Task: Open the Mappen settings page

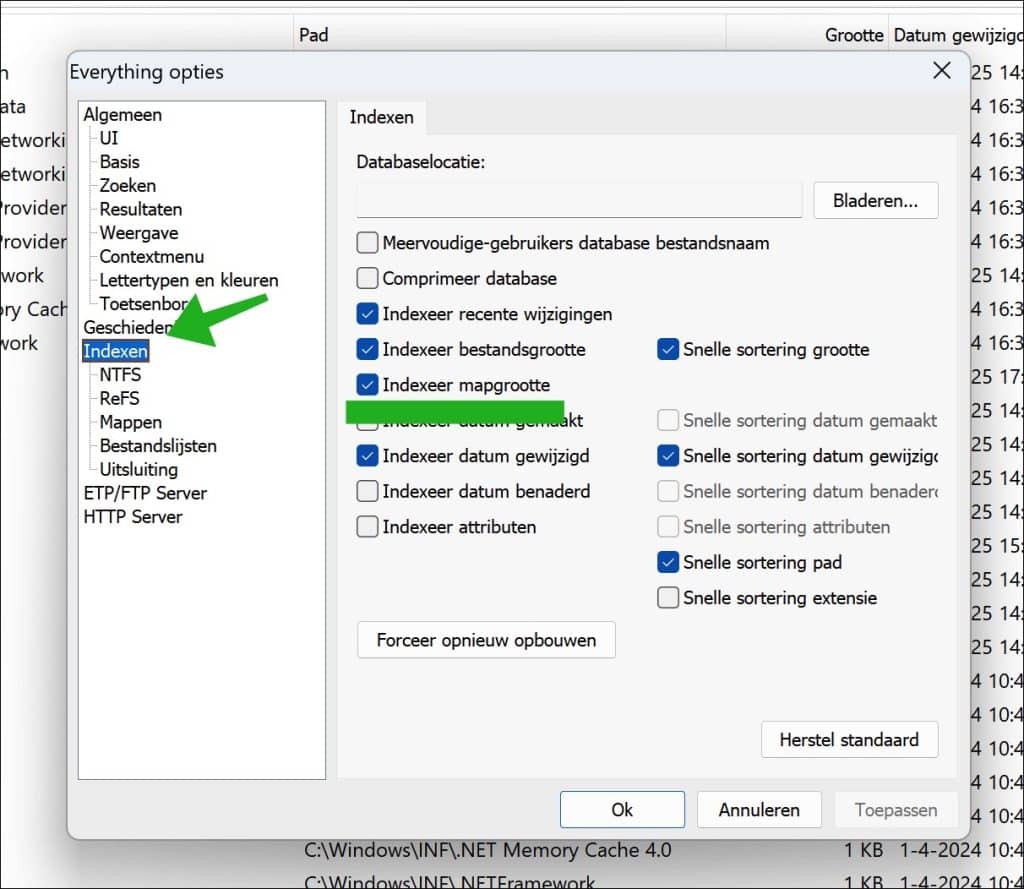Action: tap(130, 422)
